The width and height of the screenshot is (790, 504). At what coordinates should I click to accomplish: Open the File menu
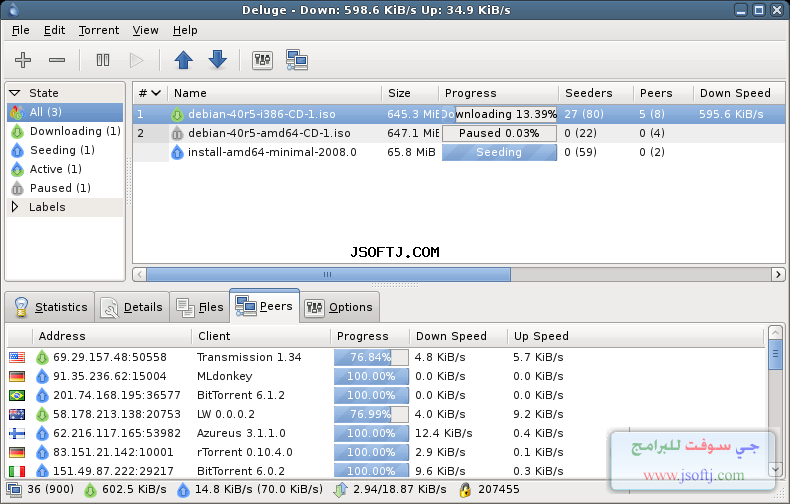coord(21,30)
